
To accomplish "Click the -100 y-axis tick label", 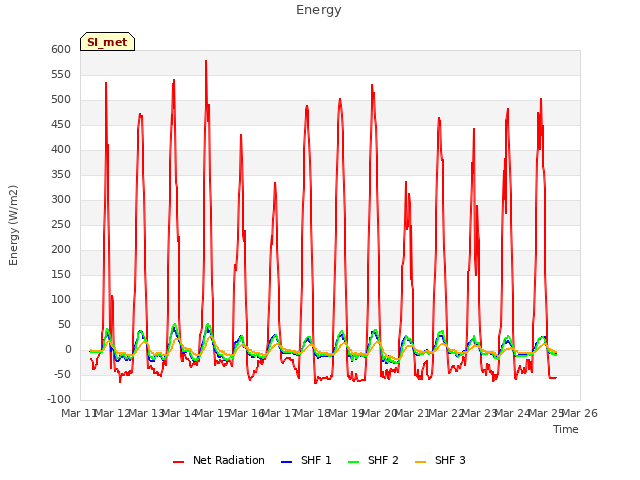I will coord(59,400).
